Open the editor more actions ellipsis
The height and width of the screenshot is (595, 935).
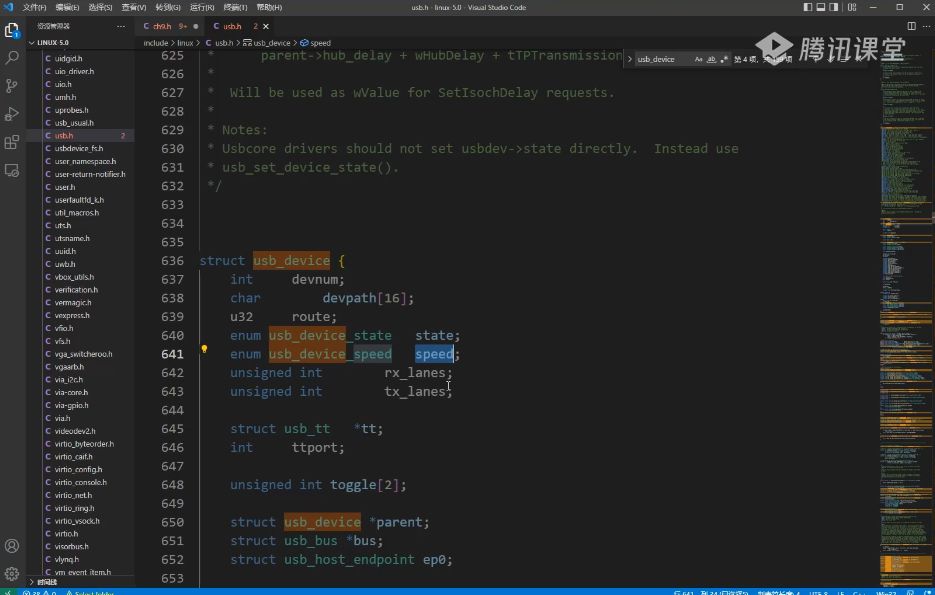tap(926, 26)
